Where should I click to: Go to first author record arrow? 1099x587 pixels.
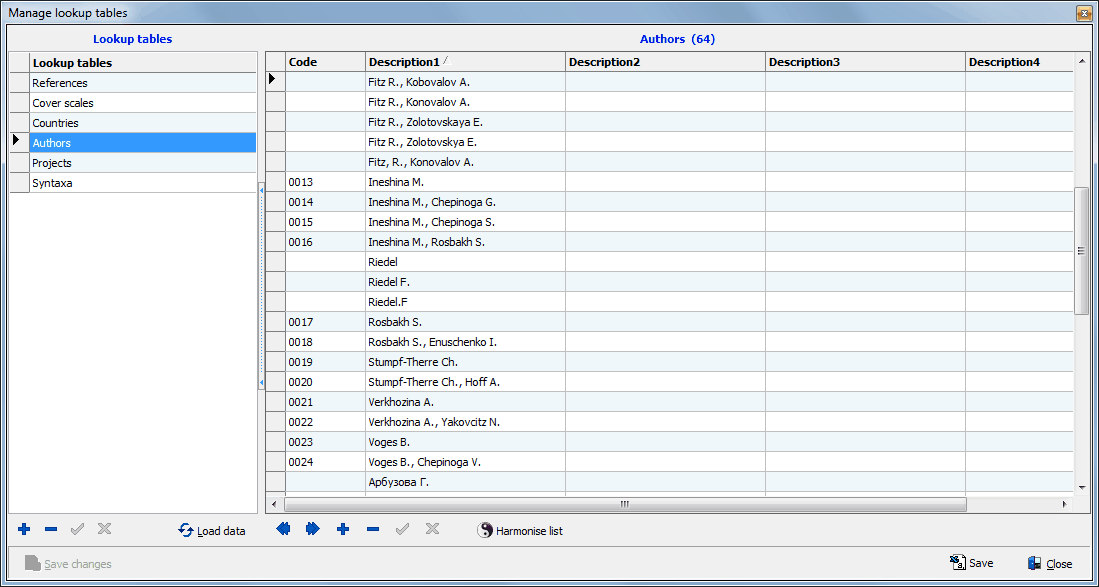coord(283,530)
